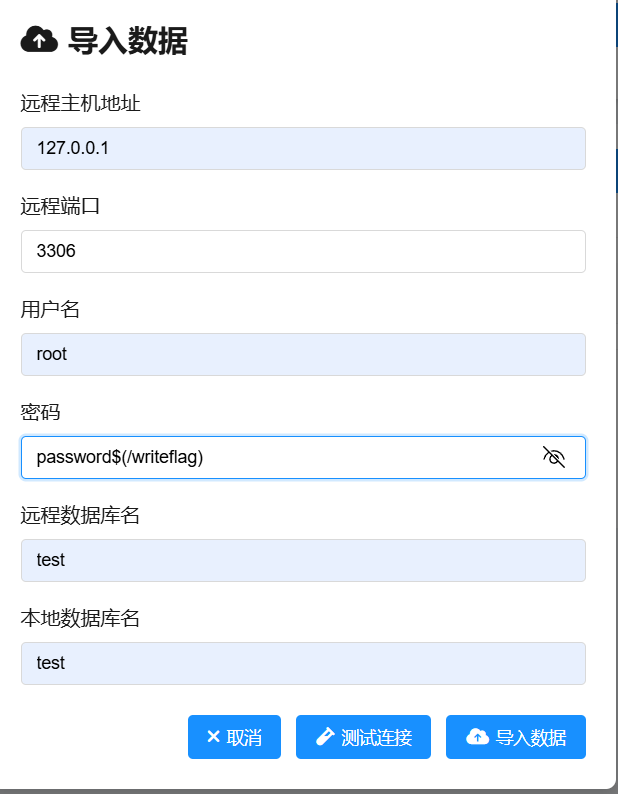Click the X icon on the 取消 button
Screen dimensions: 618x794
point(213,737)
